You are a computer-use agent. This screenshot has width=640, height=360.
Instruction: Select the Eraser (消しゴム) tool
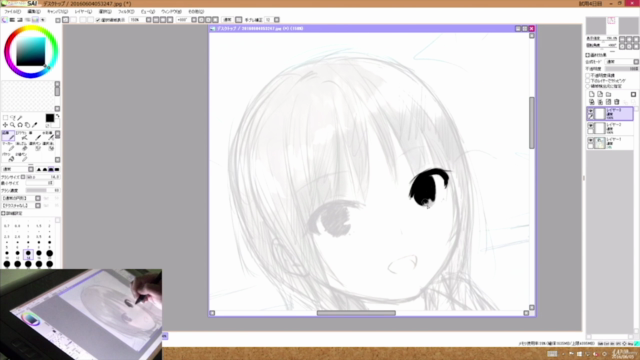23,146
